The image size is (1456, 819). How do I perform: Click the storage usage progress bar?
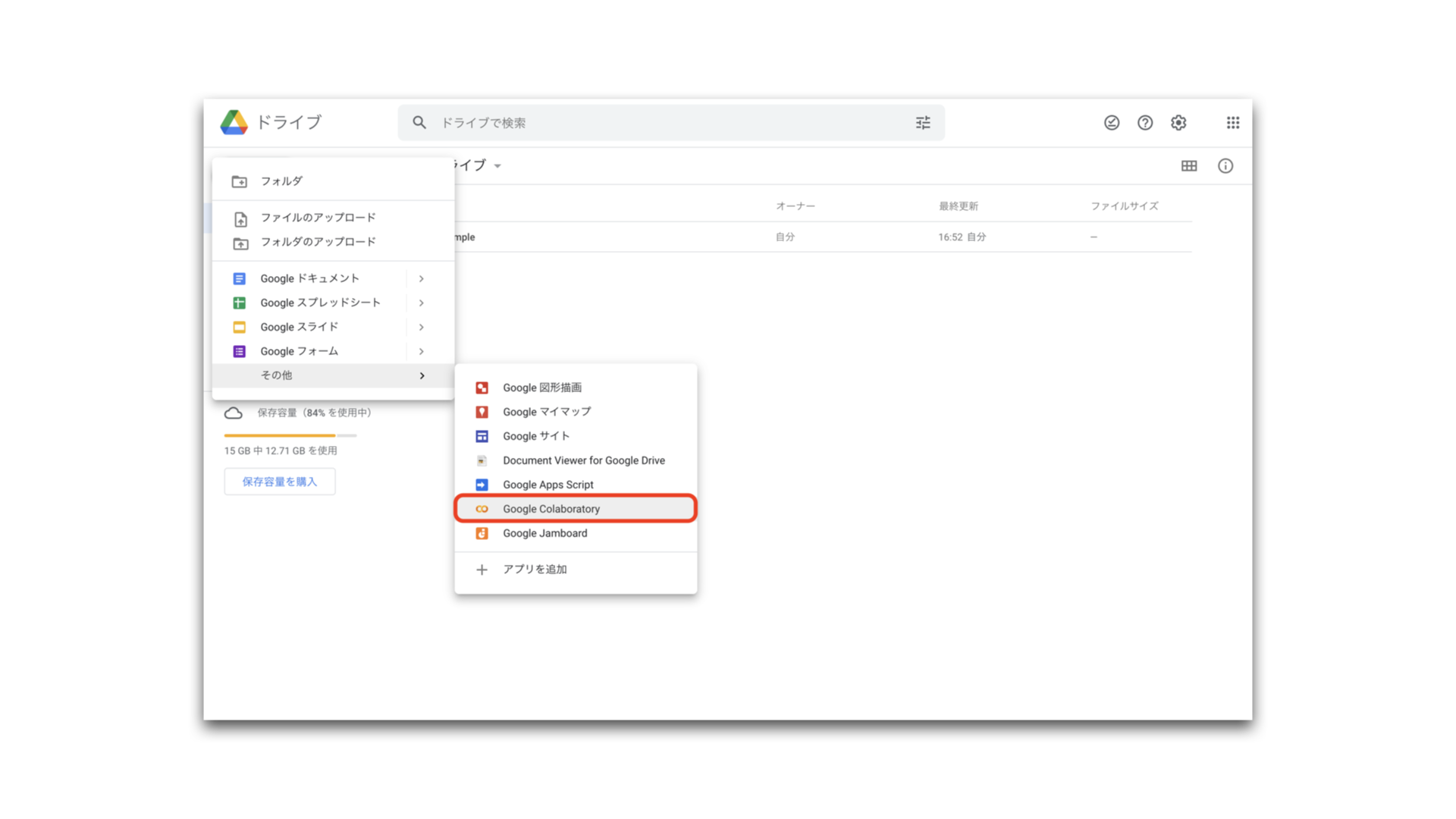point(290,435)
